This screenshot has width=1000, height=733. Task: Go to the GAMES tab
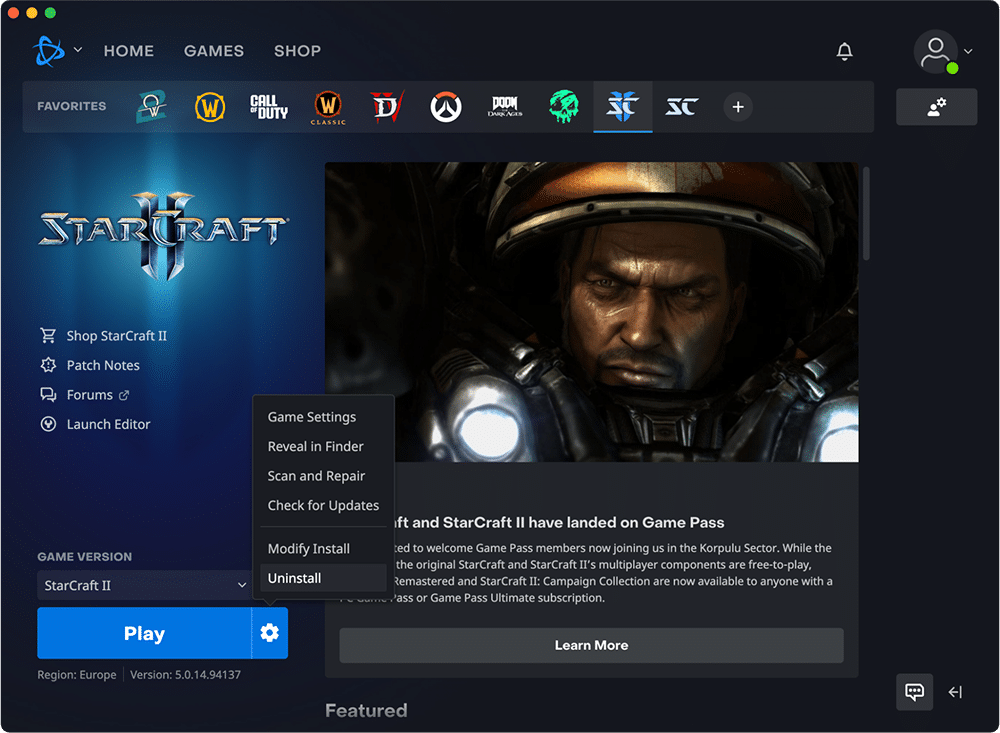214,51
